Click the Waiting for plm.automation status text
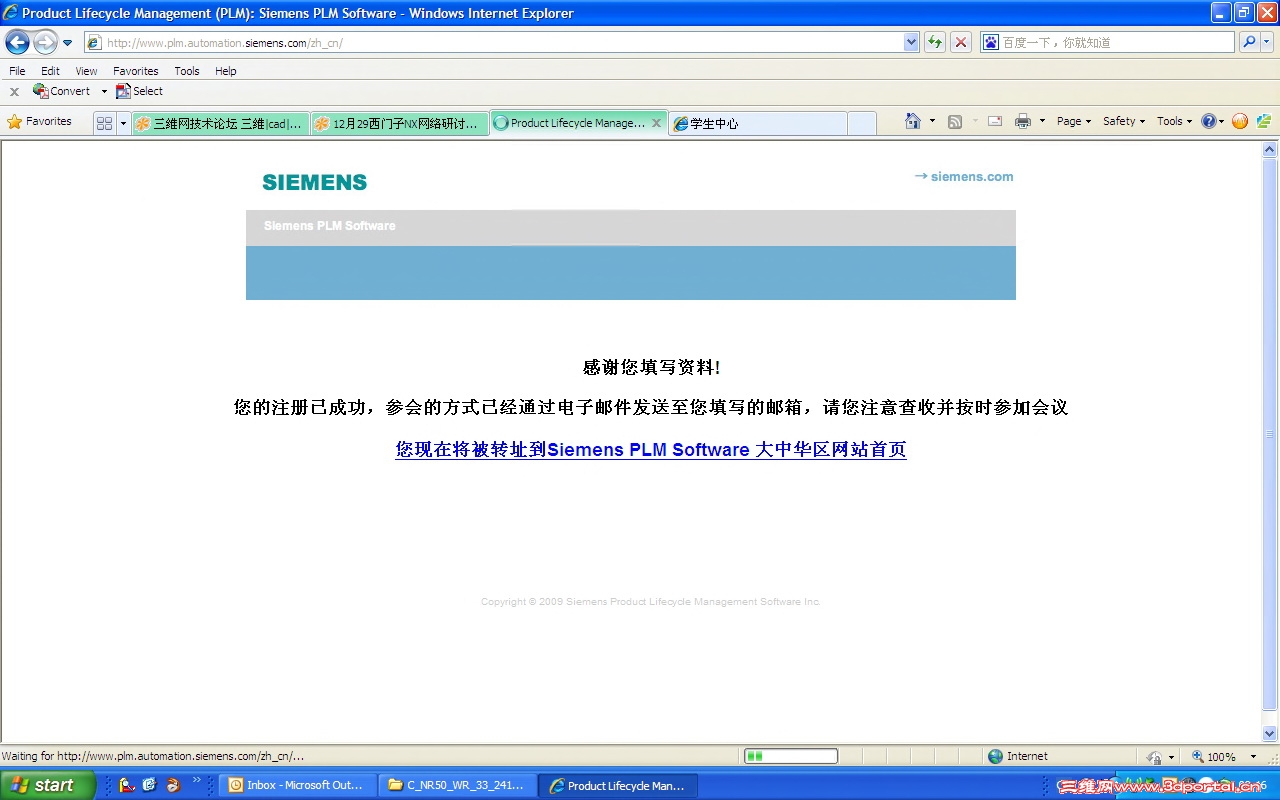This screenshot has height=800, width=1280. [x=153, y=756]
